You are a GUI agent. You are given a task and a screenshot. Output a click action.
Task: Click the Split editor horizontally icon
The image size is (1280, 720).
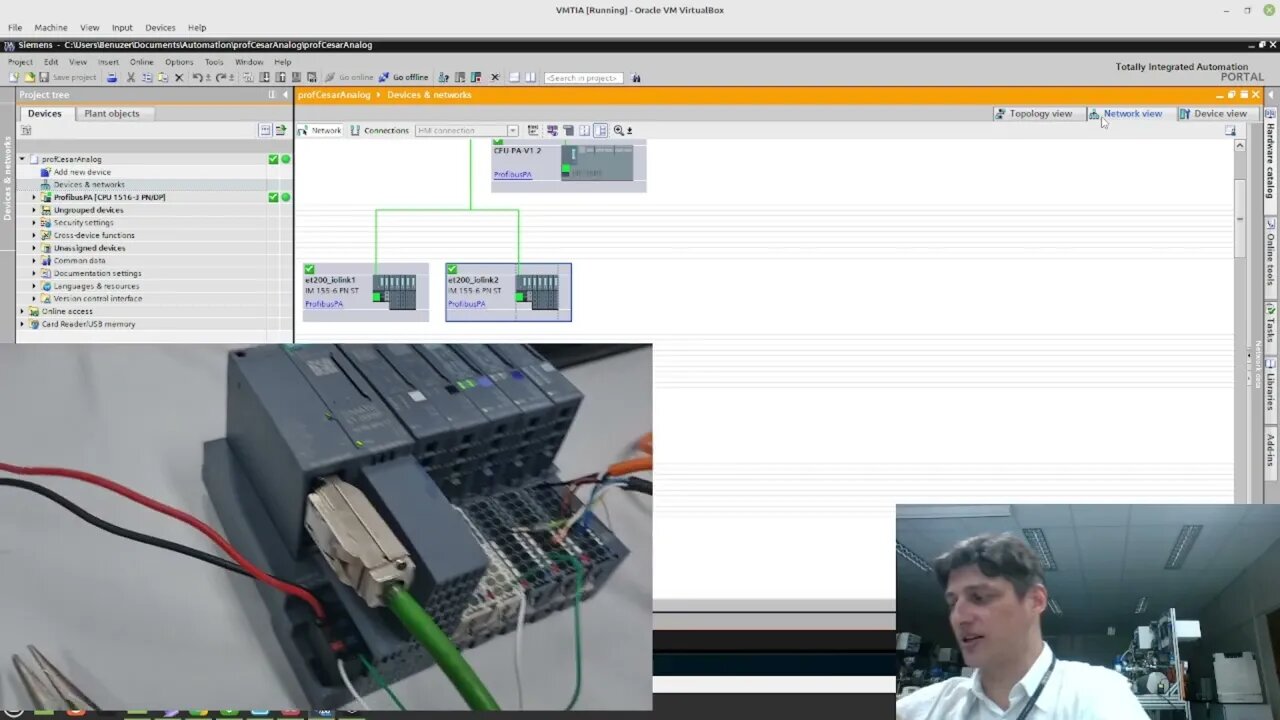point(514,77)
